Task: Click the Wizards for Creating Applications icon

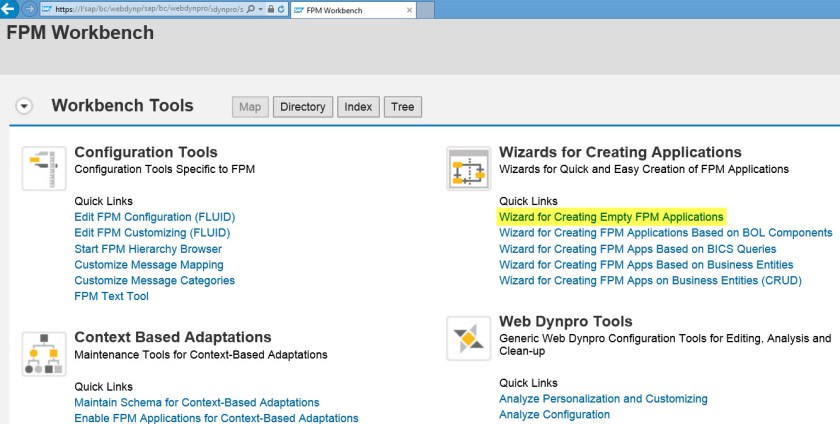Action: coord(469,168)
